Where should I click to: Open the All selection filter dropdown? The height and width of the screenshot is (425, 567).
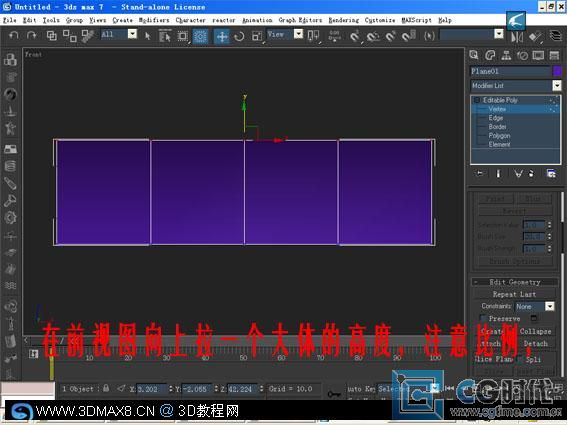coord(119,34)
